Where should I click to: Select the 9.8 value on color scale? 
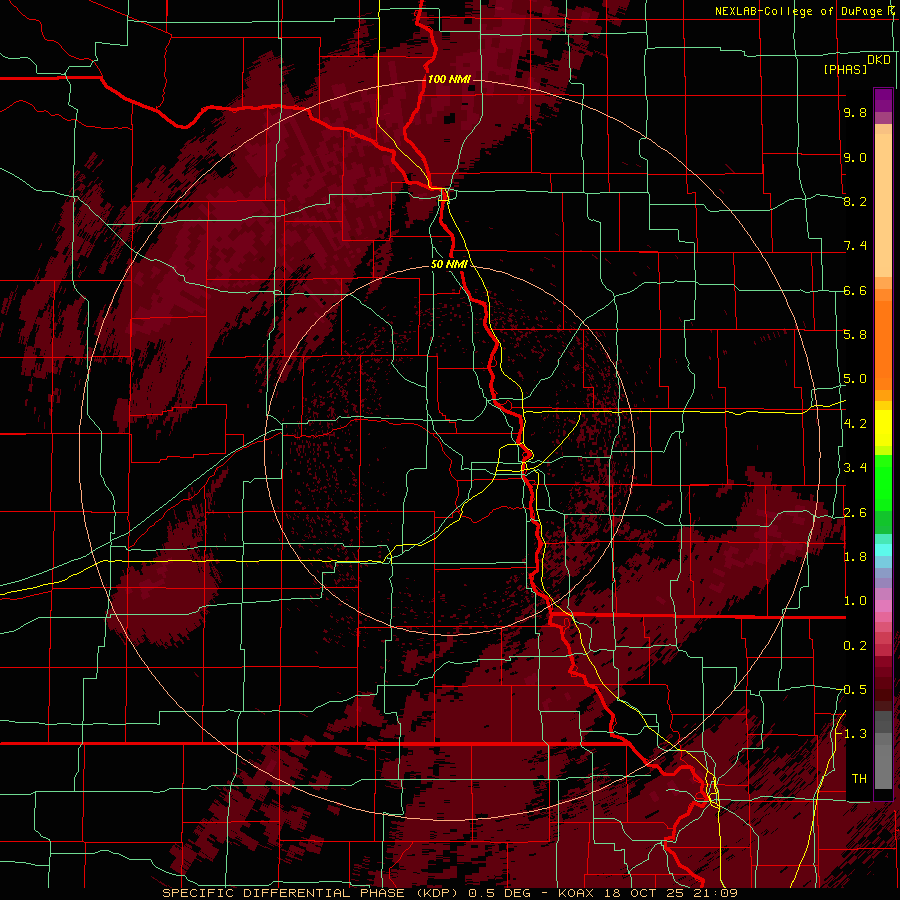855,112
